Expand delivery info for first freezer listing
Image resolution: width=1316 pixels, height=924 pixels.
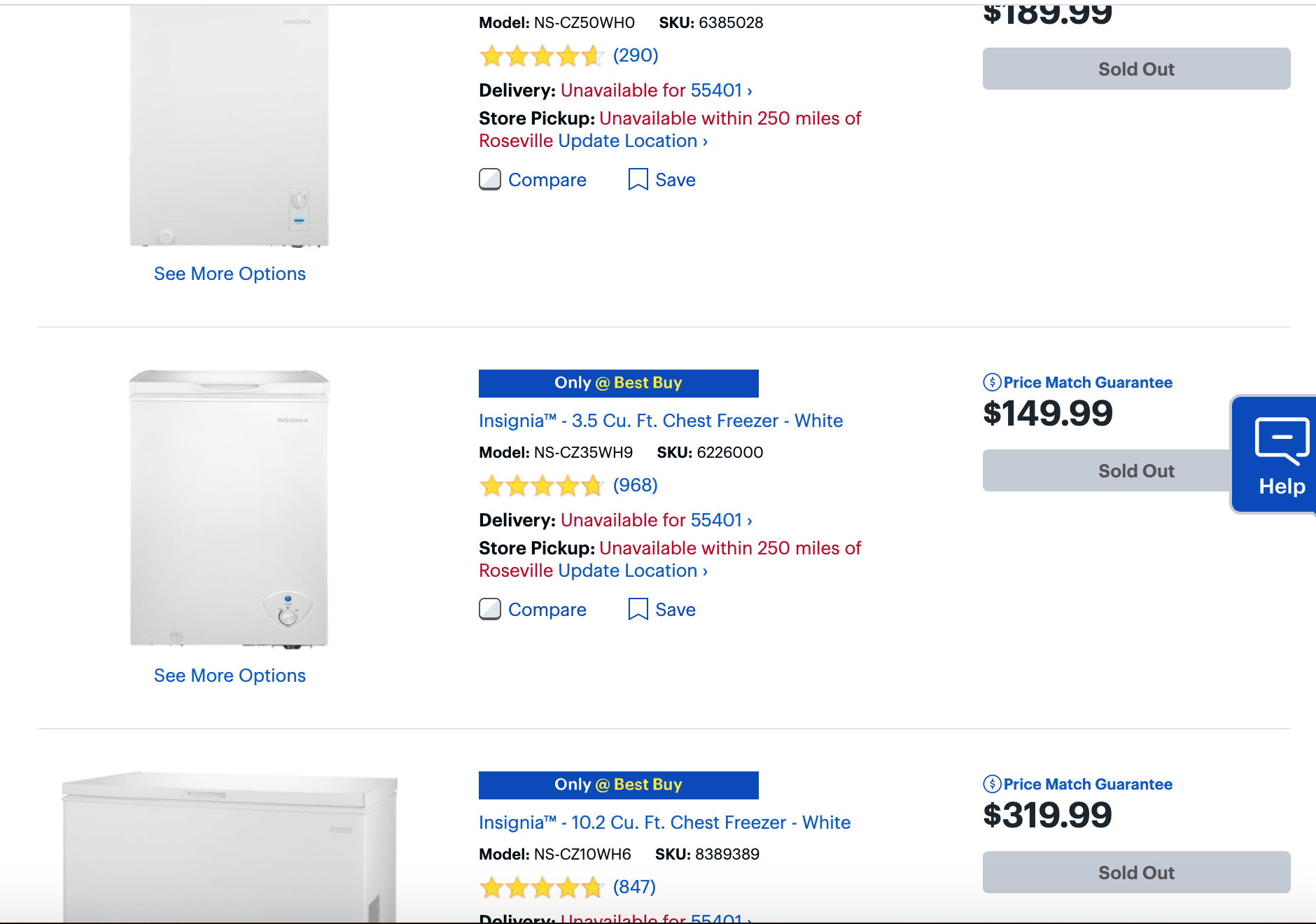pyautogui.click(x=656, y=90)
